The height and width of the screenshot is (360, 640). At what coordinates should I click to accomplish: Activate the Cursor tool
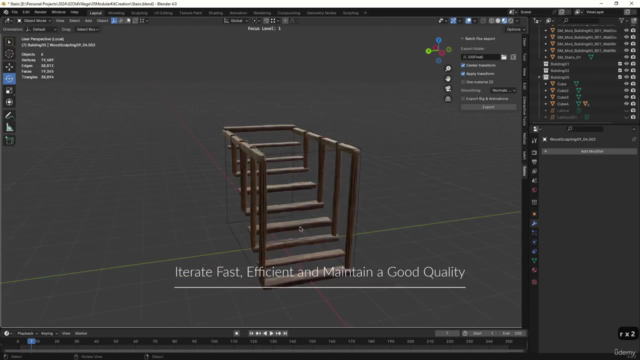[9, 54]
